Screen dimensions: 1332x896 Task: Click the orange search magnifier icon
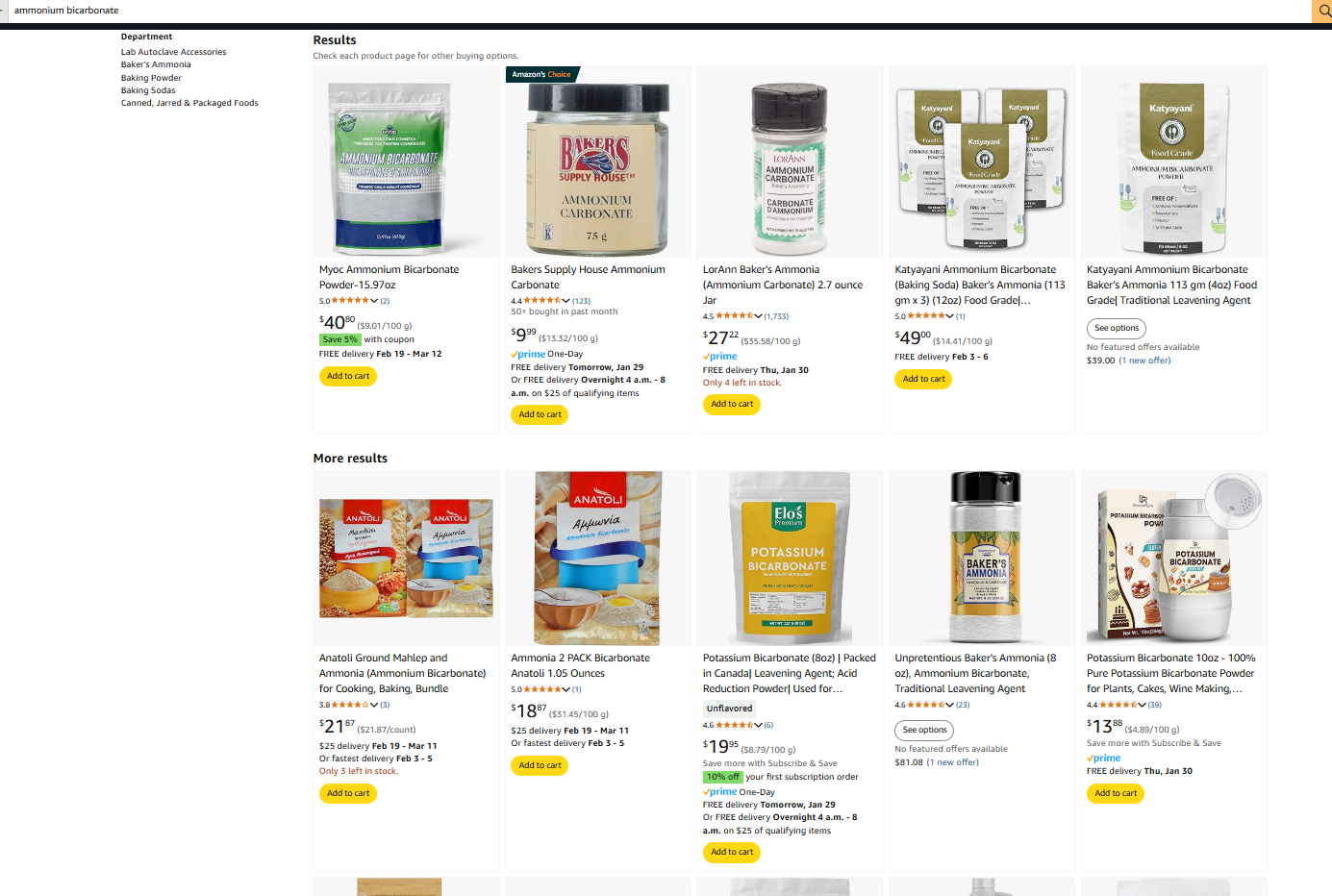pos(1323,11)
